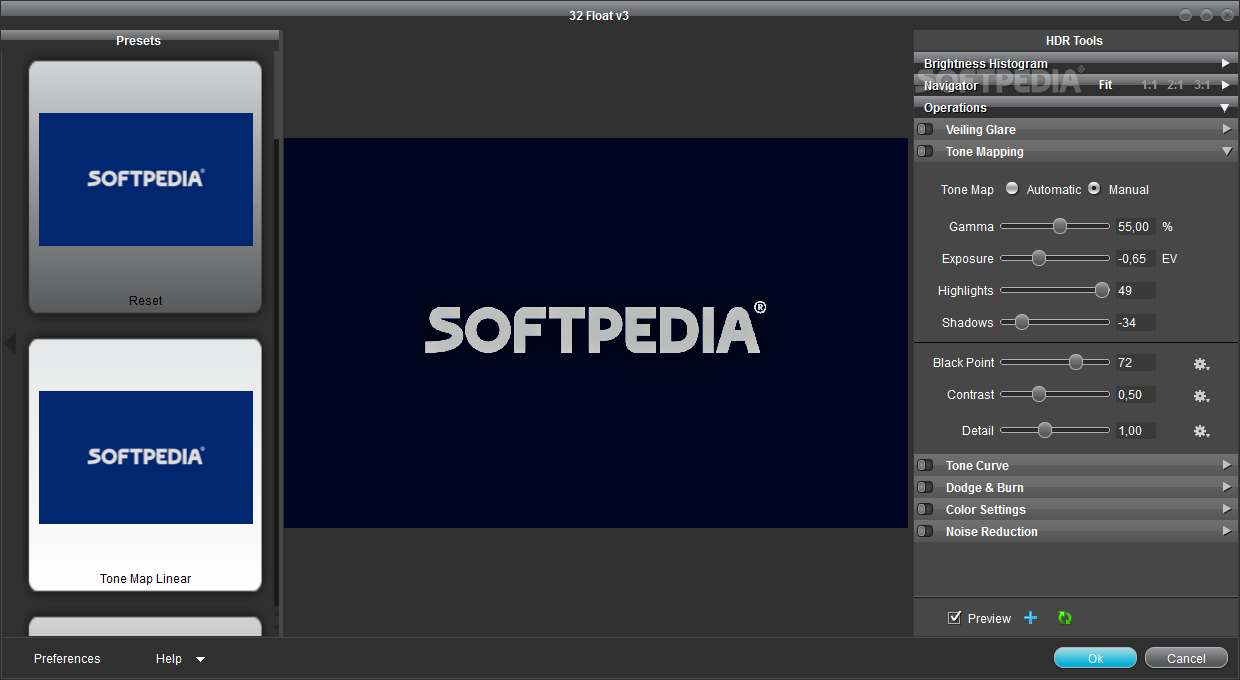
Task: Expand the Brightness Histogram section
Action: (x=1226, y=63)
